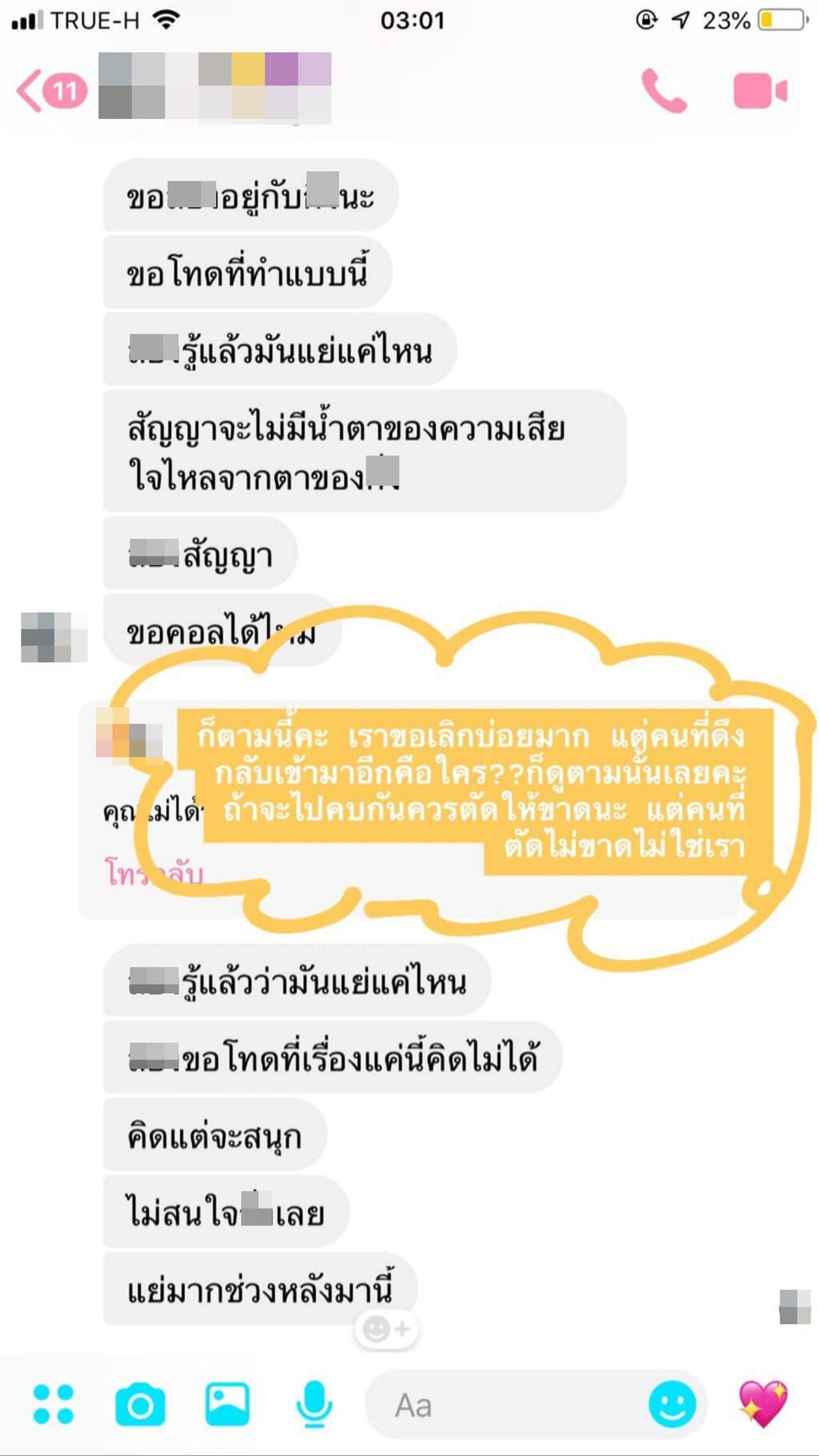The height and width of the screenshot is (1456, 819).
Task: Send the sparkling heart reaction
Action: click(763, 1404)
